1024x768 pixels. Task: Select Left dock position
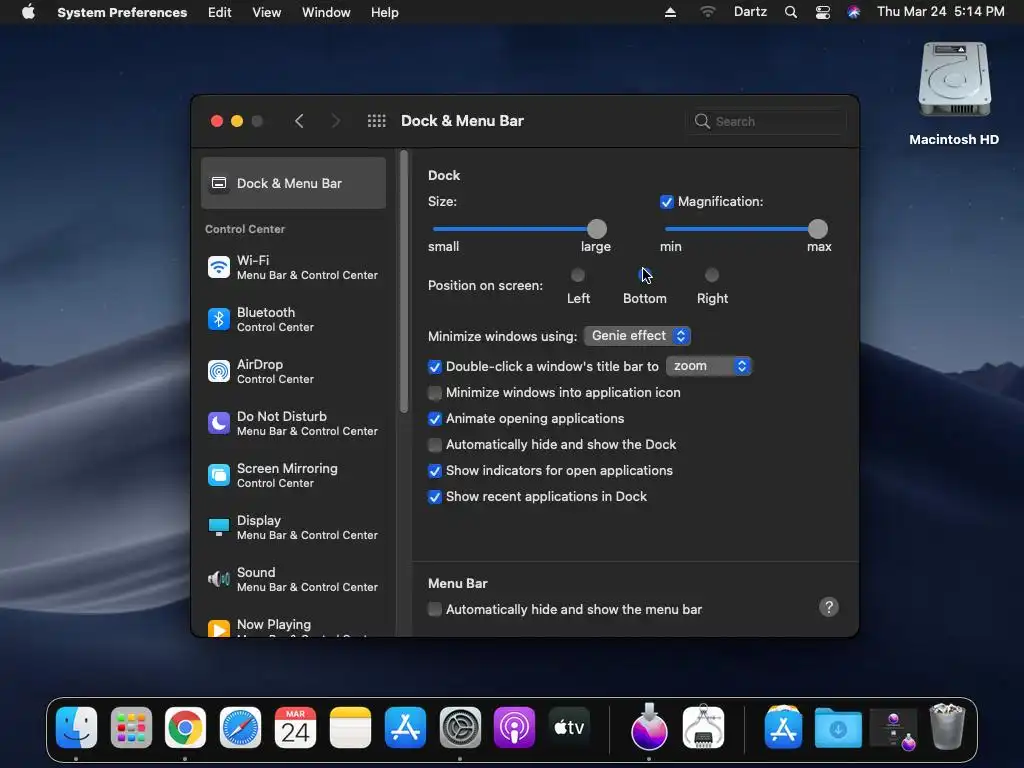(578, 275)
